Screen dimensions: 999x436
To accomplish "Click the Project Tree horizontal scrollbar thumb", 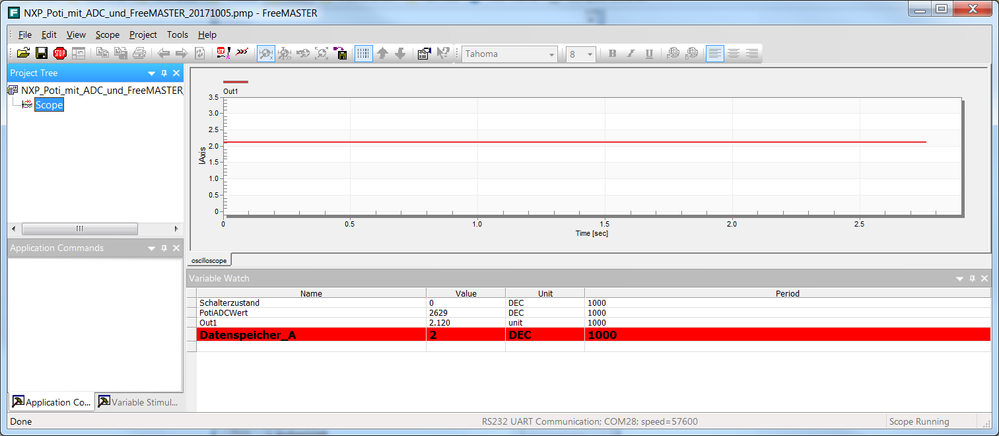I will pos(80,228).
